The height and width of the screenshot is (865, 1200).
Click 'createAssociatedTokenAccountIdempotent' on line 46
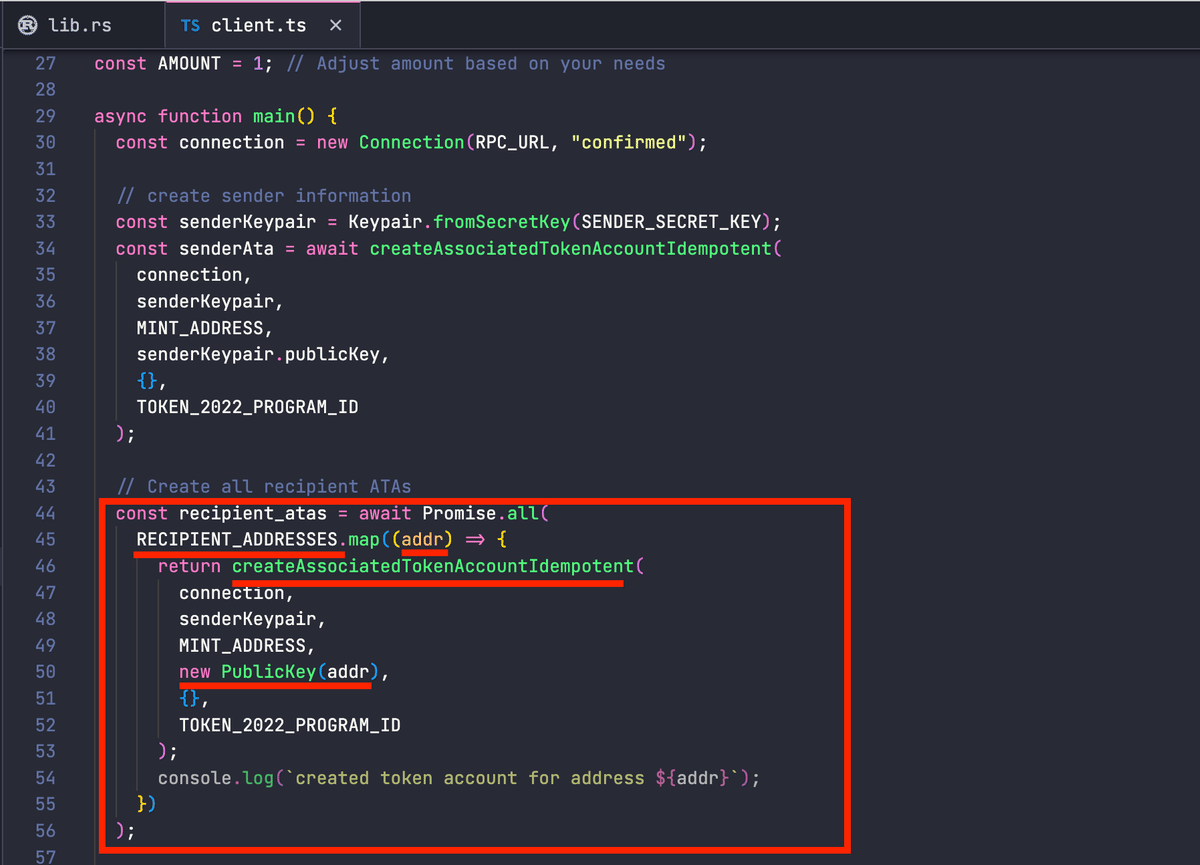pyautogui.click(x=433, y=566)
